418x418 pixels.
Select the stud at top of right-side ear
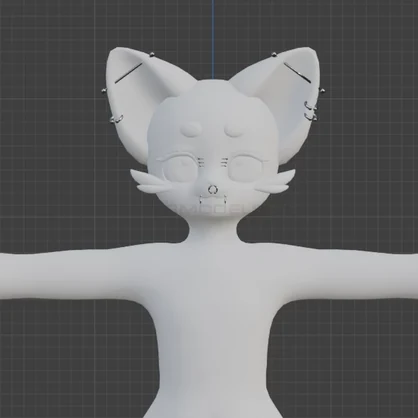tap(274, 54)
